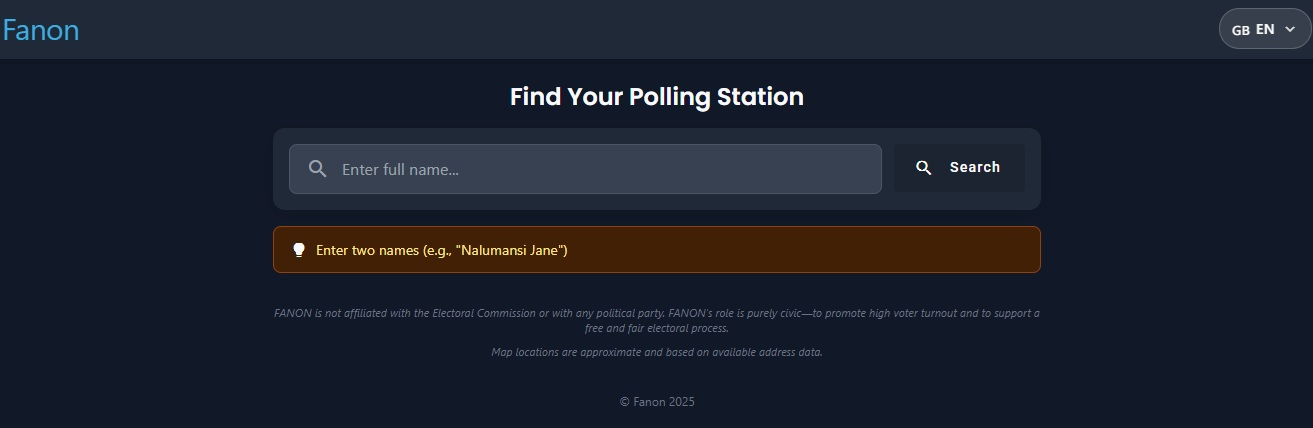Click the GB country code badge
The image size is (1313, 428).
coord(1240,30)
